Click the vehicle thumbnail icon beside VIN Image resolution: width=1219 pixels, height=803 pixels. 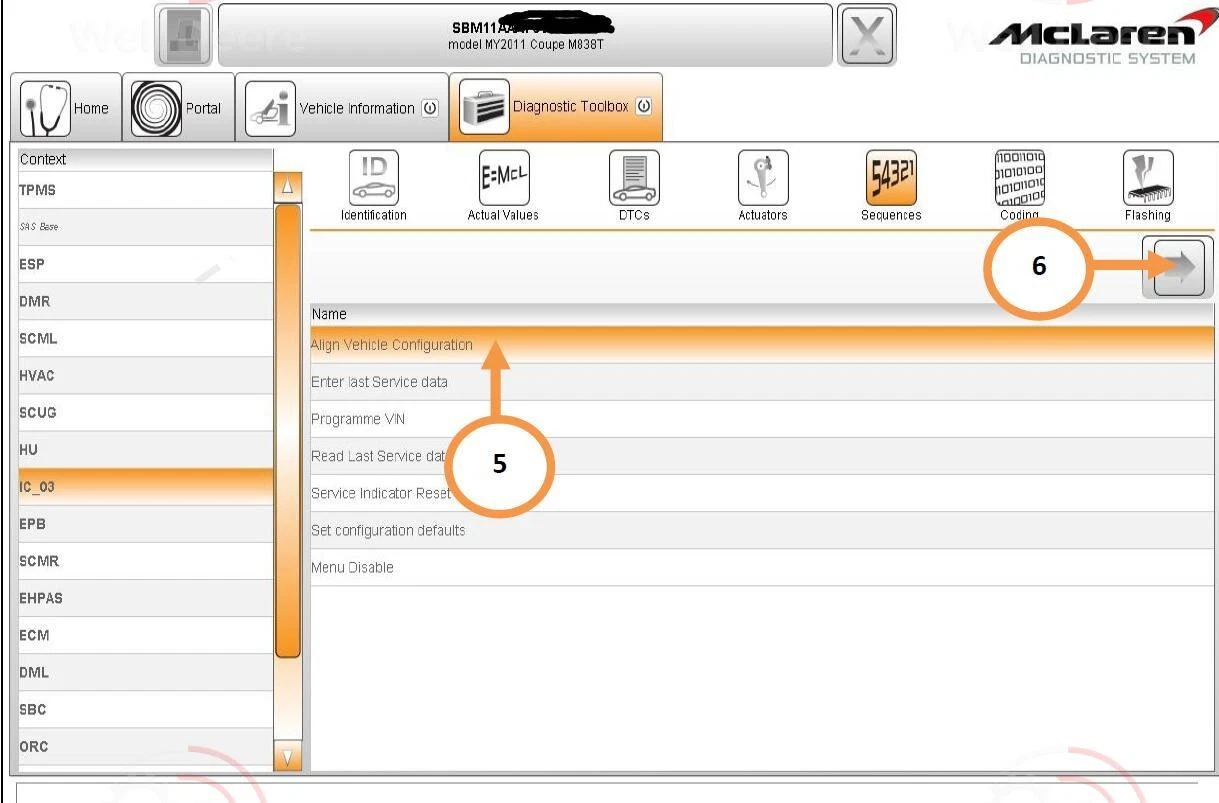pyautogui.click(x=185, y=35)
